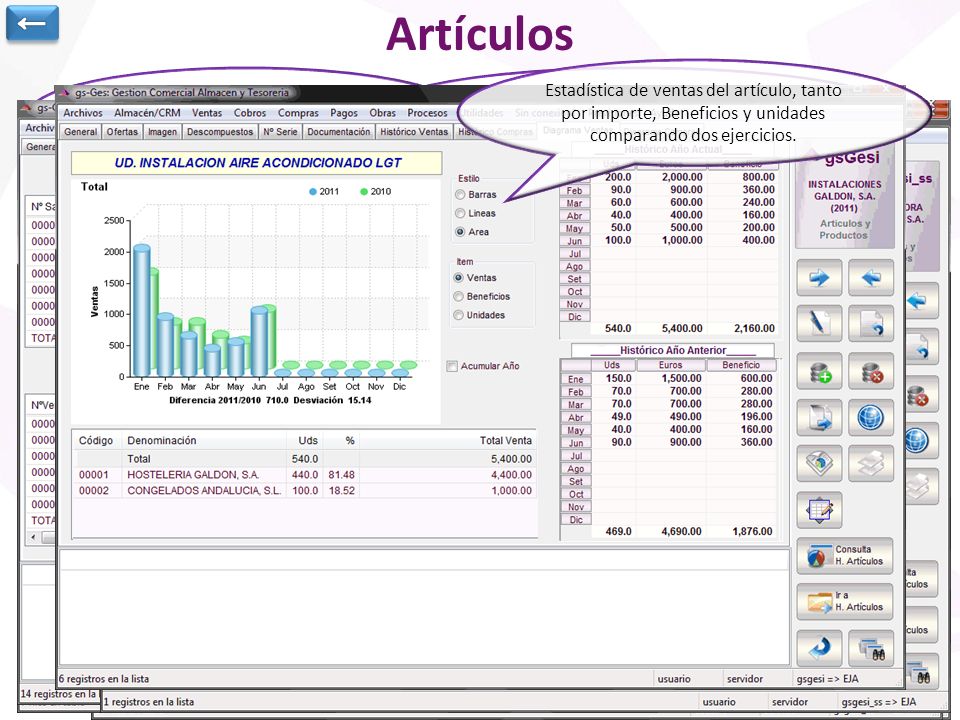The height and width of the screenshot is (720, 960).
Task: Click the edit document pen icon
Action: [x=819, y=324]
